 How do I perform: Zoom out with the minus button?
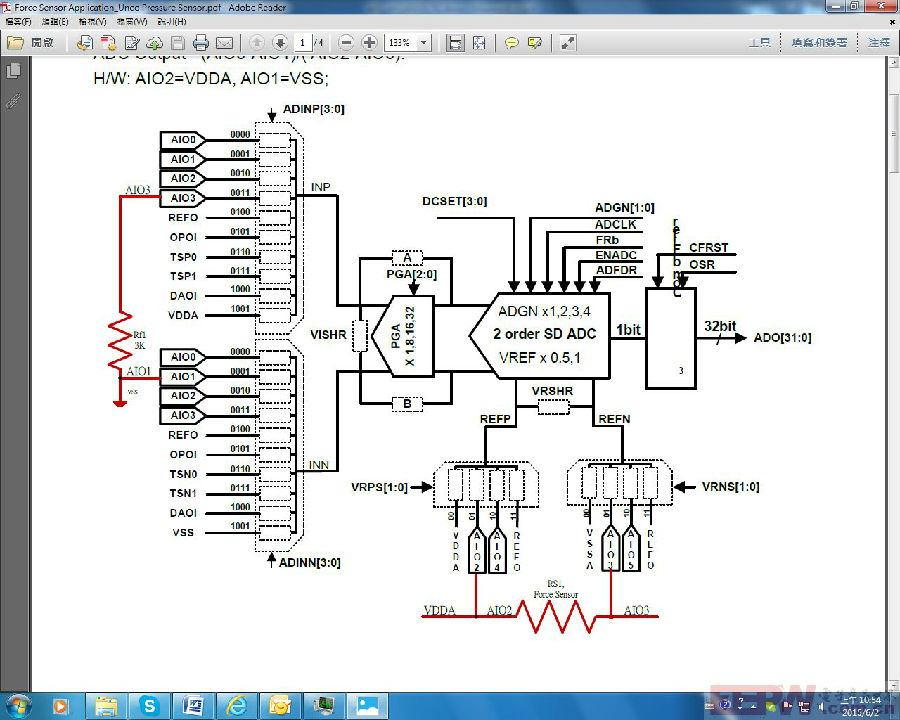(x=346, y=42)
